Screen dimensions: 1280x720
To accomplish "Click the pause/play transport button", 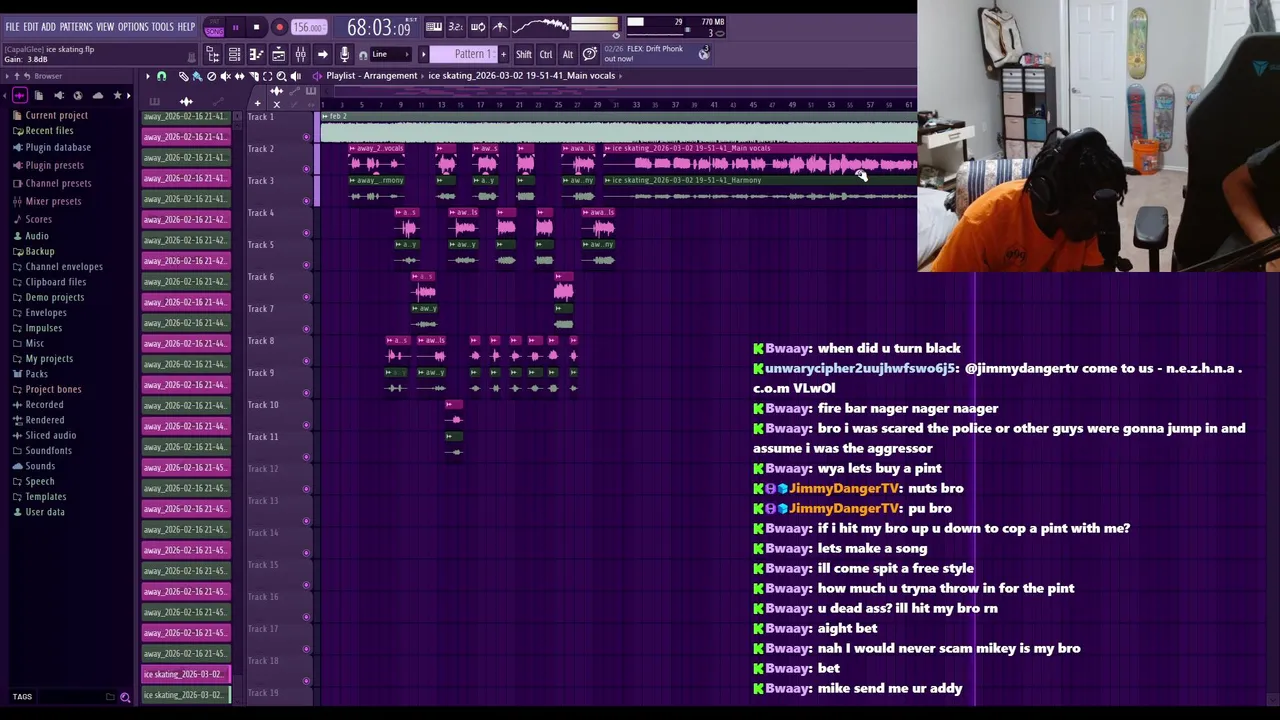I will [x=235, y=27].
